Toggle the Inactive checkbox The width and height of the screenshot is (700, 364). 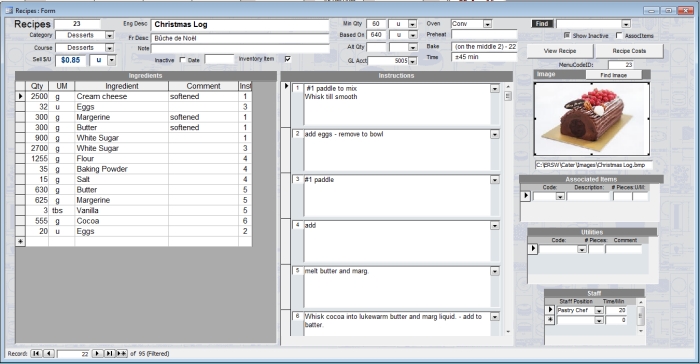(183, 59)
